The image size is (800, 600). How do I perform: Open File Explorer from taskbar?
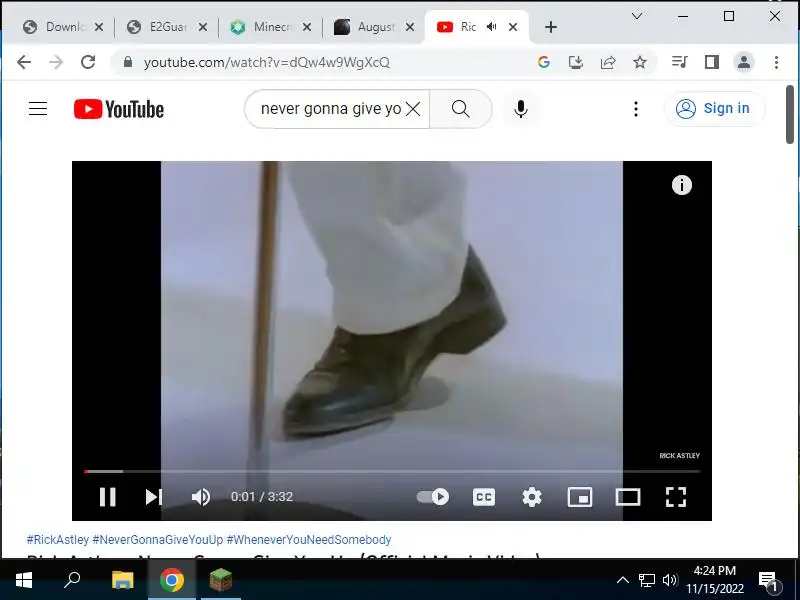click(x=122, y=580)
